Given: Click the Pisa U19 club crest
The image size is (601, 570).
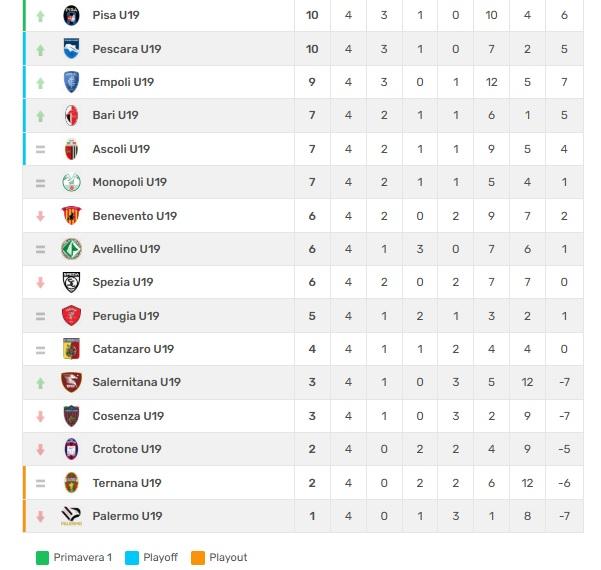Looking at the screenshot, I should pos(71,15).
